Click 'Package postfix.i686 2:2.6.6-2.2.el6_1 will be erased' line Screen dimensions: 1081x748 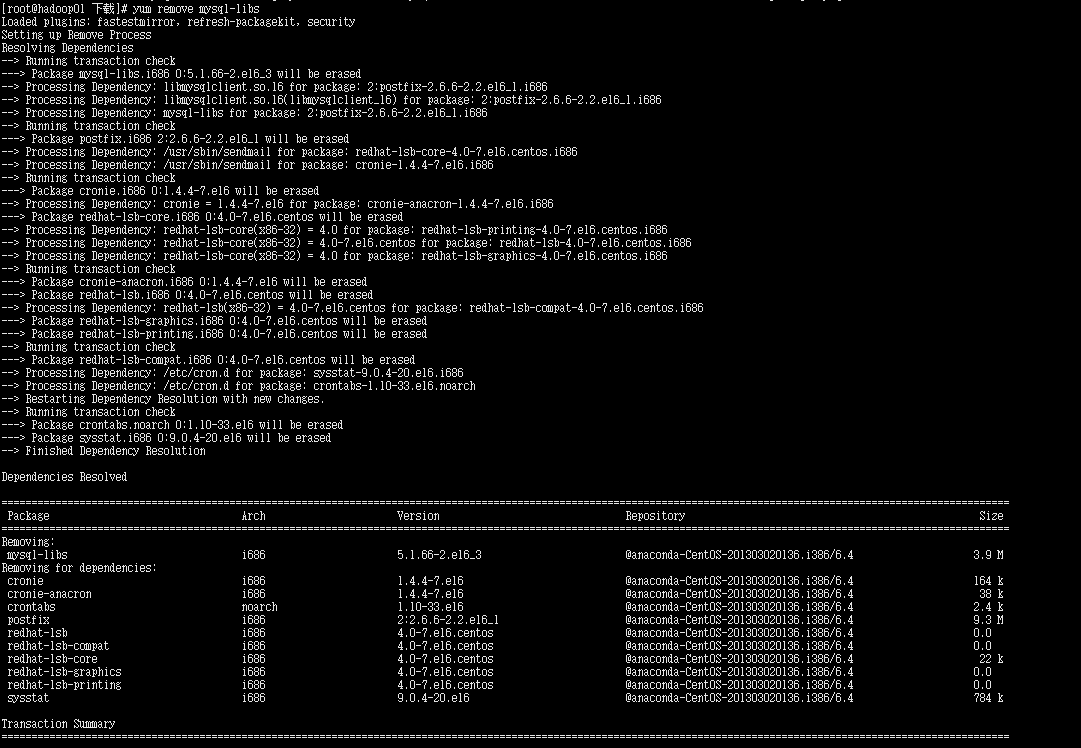pyautogui.click(x=175, y=139)
